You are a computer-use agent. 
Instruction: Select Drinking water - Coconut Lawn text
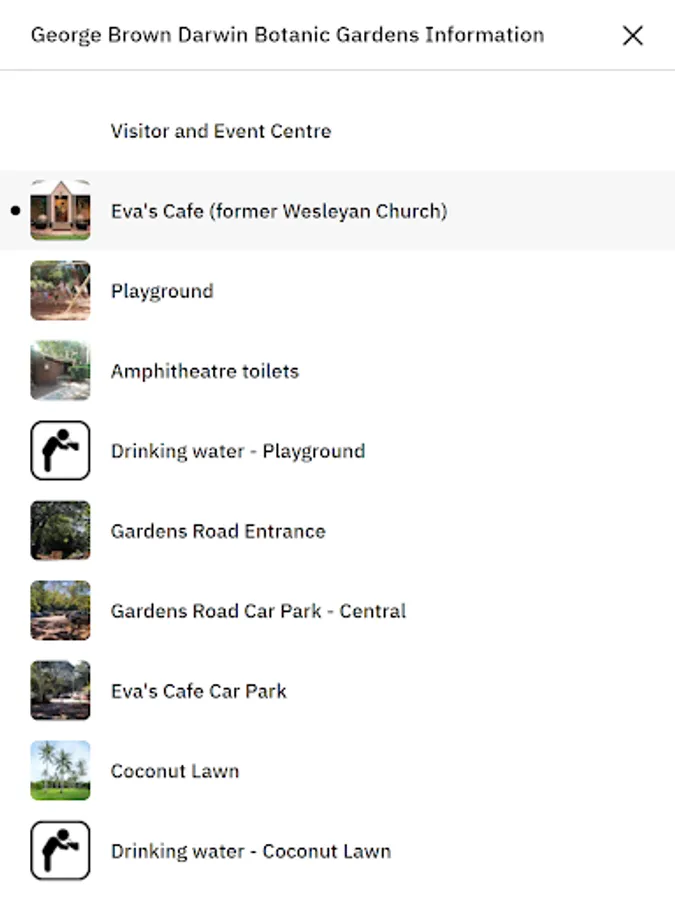251,851
